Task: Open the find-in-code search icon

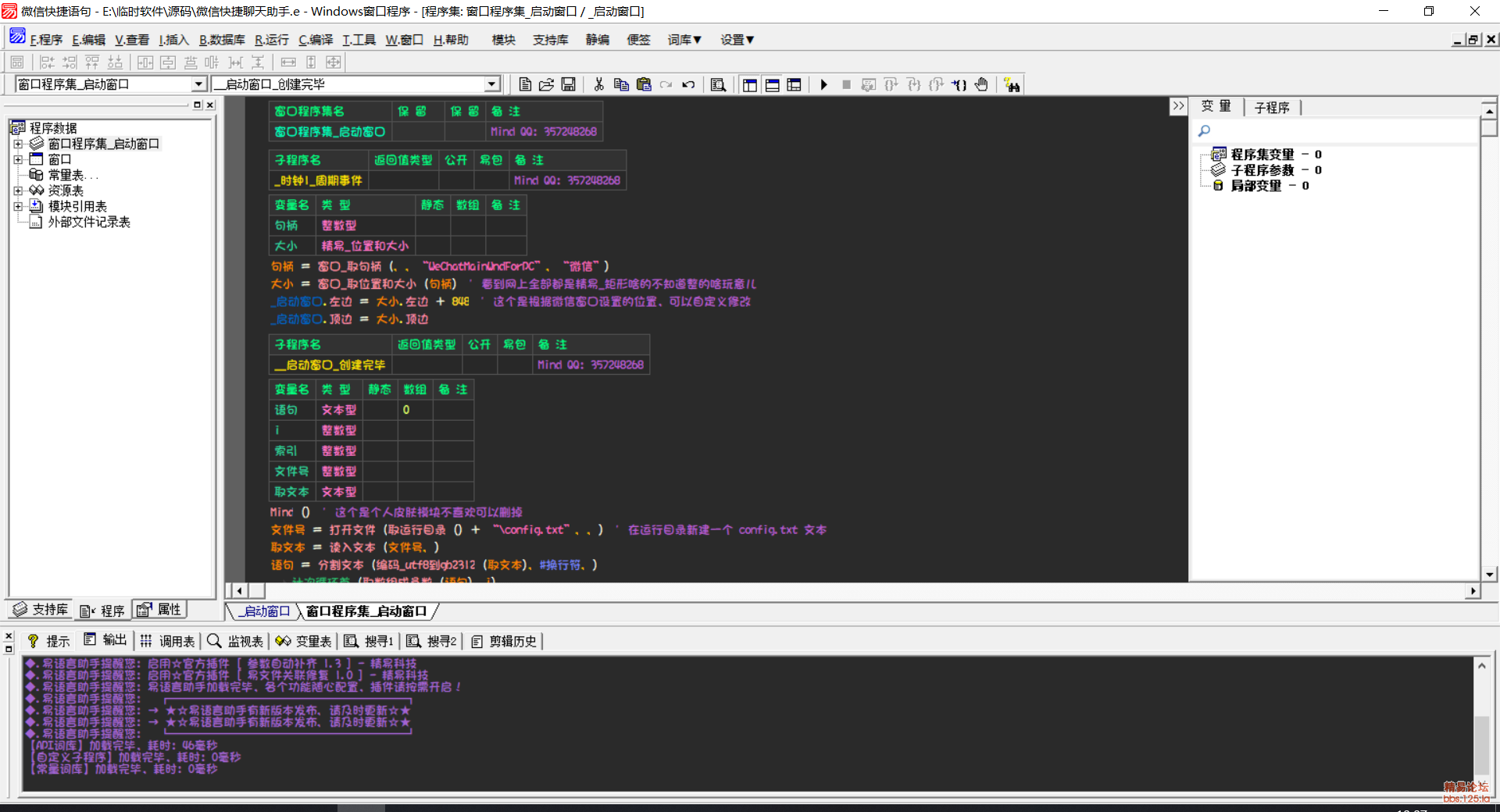Action: tap(718, 84)
